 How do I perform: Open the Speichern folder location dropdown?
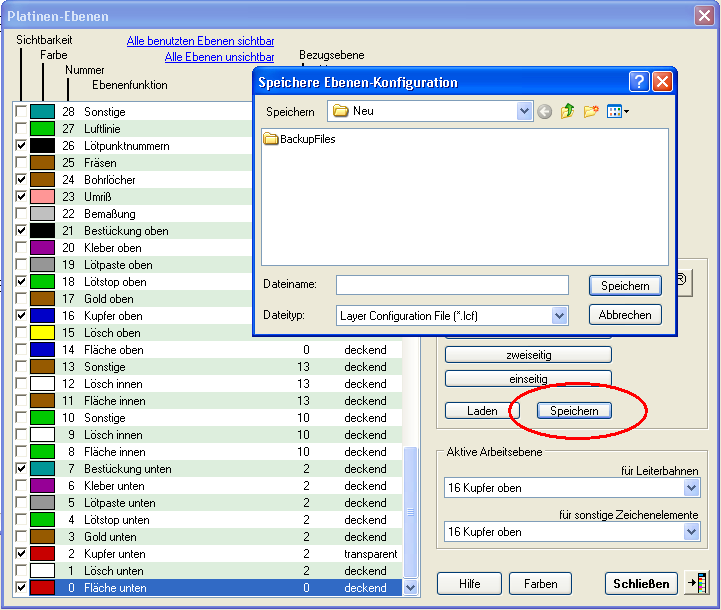coord(524,111)
